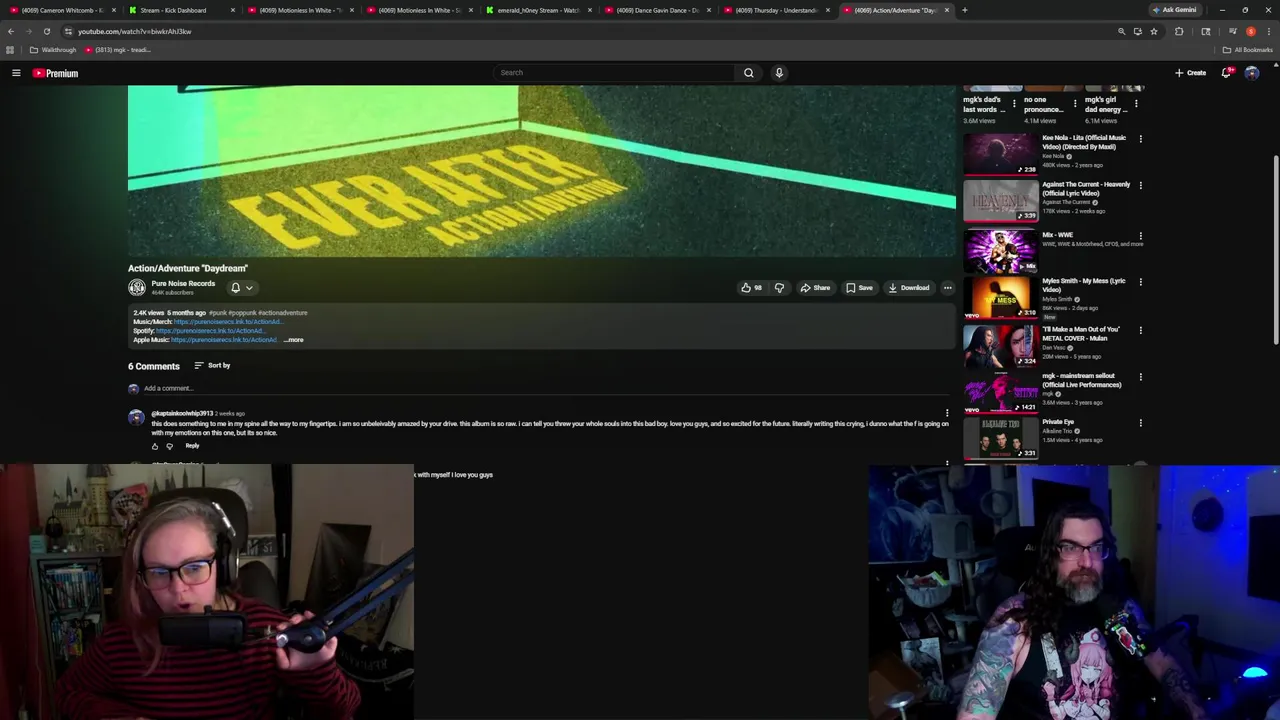Dislike the Daydream video
This screenshot has width=1280, height=720.
click(779, 288)
